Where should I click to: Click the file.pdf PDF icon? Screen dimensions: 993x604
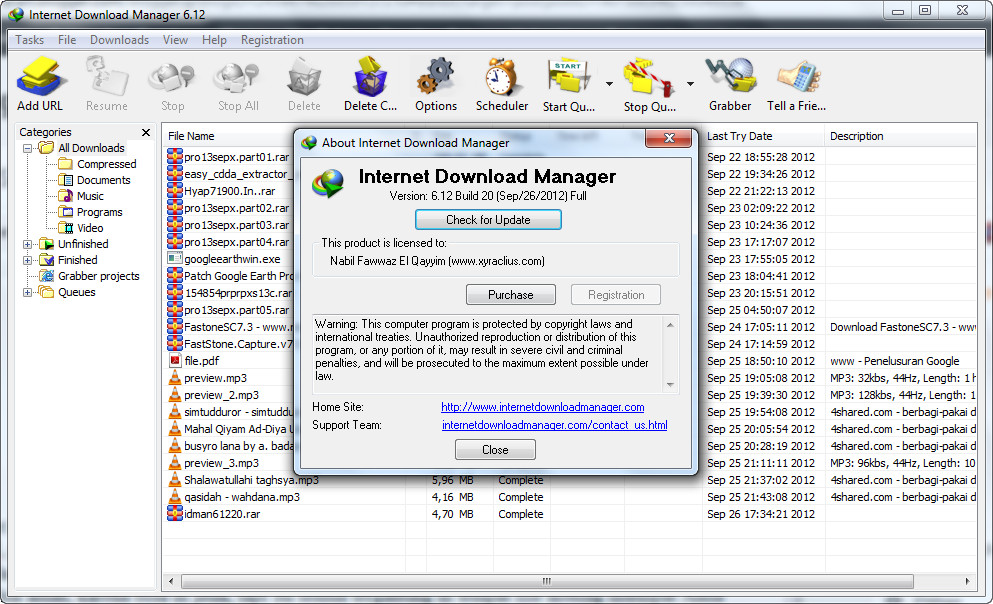(175, 361)
